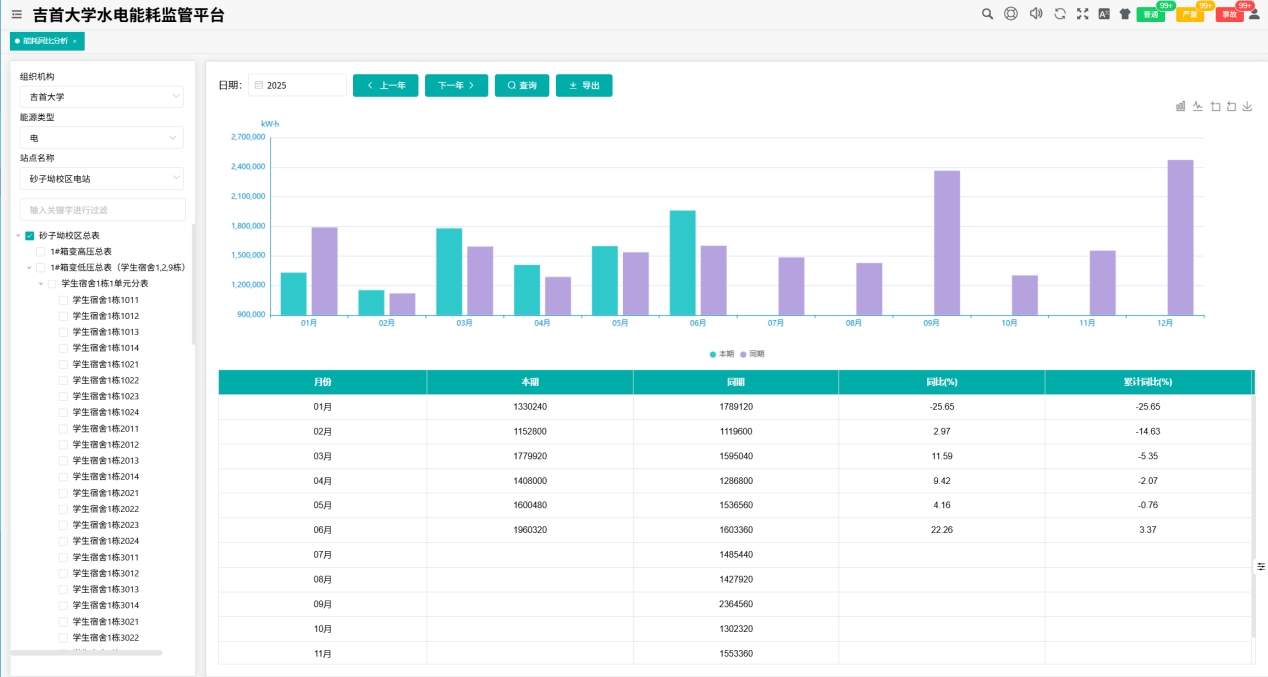Screen dimensions: 1268x677
Task: Select the 能耗同比分析 tab
Action: coord(45,41)
